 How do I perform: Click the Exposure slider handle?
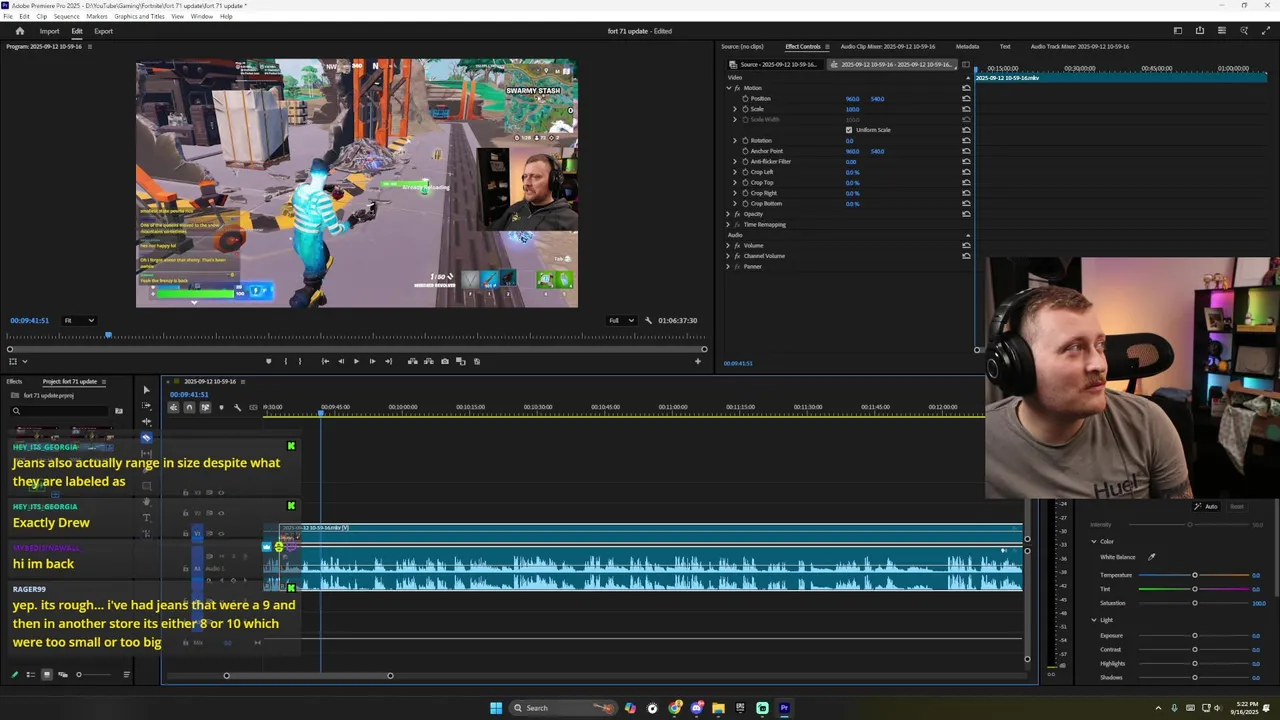(1194, 636)
